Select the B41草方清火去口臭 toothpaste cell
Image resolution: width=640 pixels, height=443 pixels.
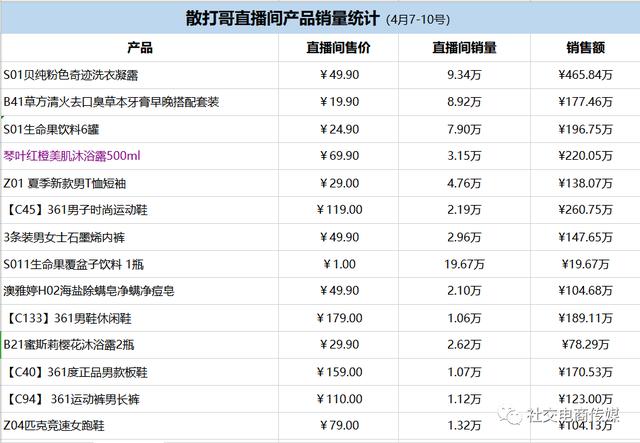[x=140, y=102]
